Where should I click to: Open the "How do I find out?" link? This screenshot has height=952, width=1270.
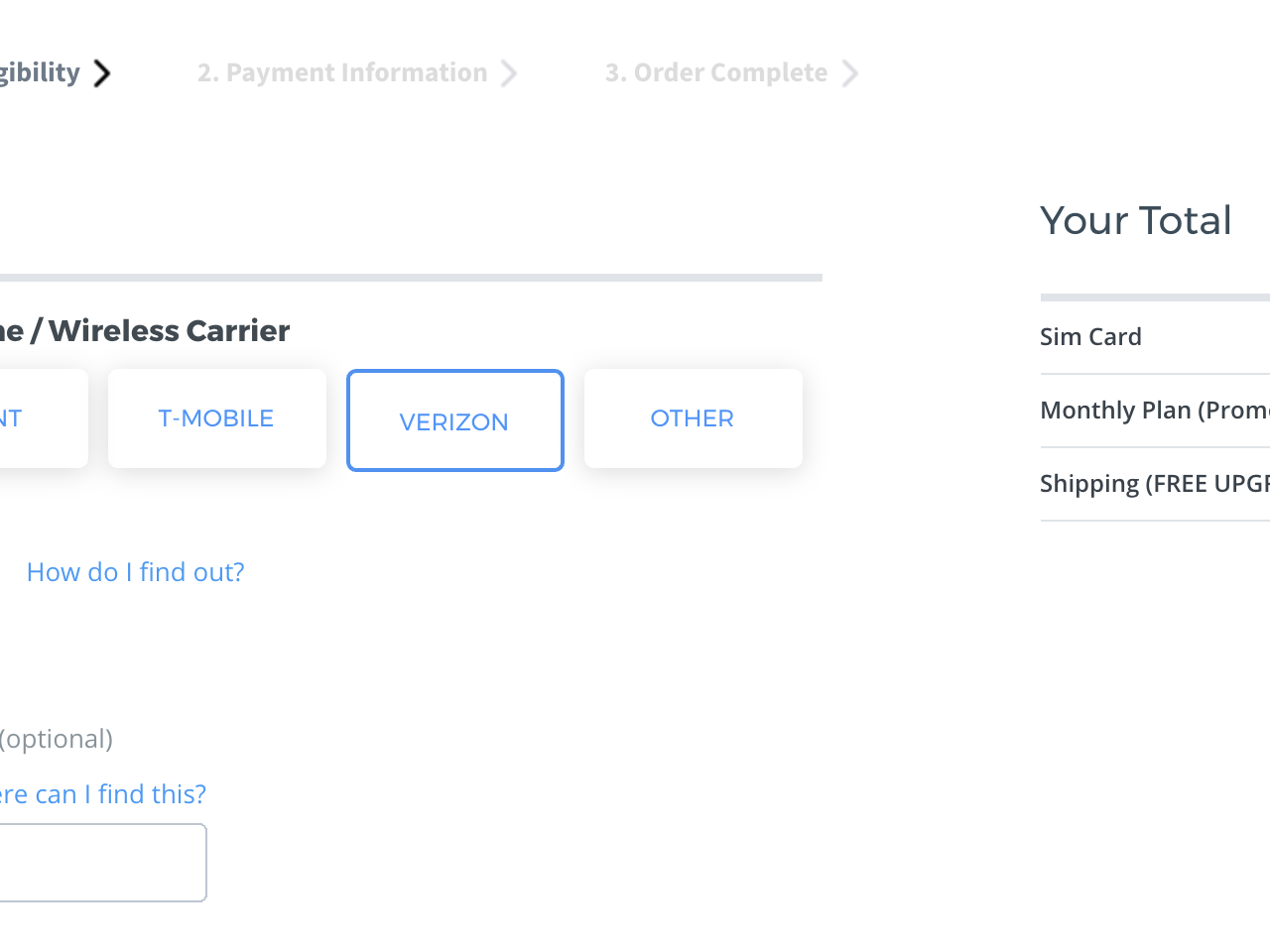tap(135, 572)
